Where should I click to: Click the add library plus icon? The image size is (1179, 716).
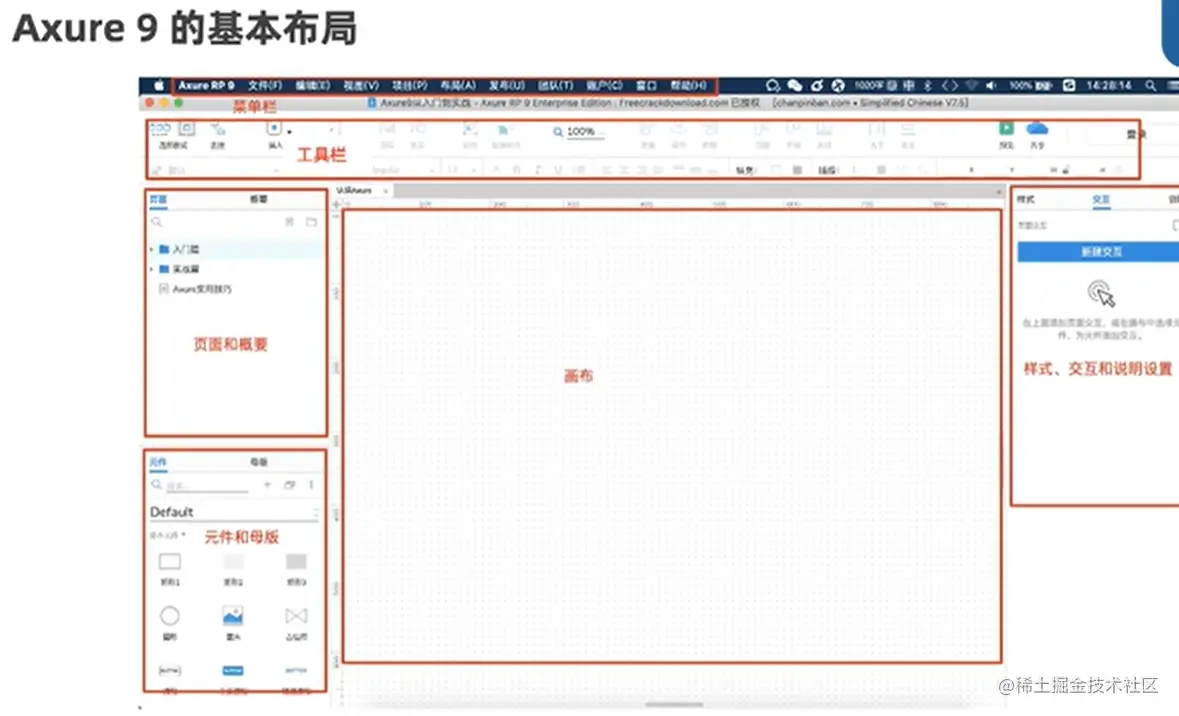coord(268,485)
